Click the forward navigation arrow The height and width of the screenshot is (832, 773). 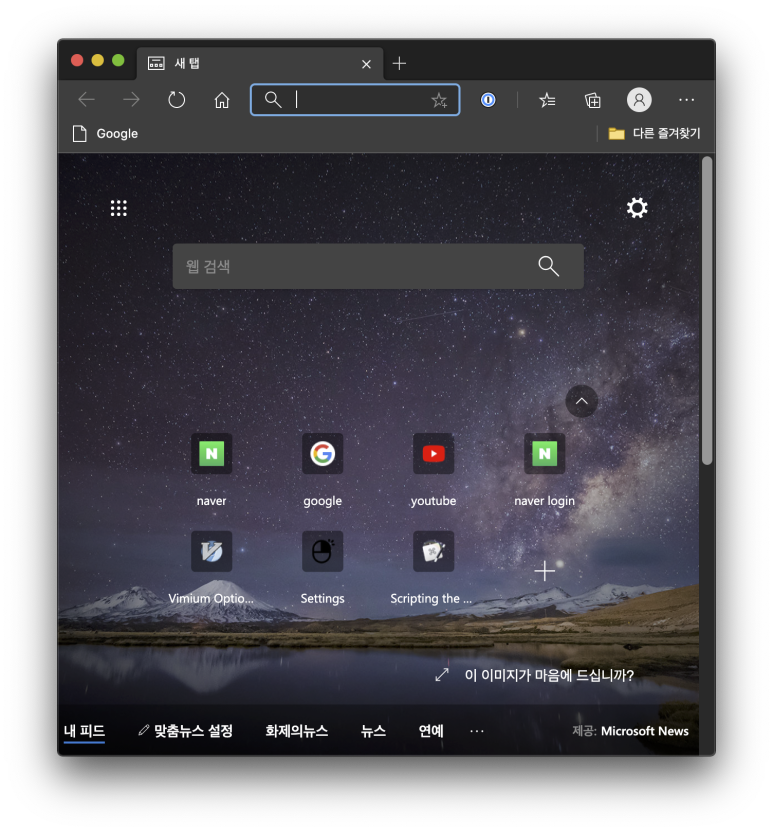(131, 100)
